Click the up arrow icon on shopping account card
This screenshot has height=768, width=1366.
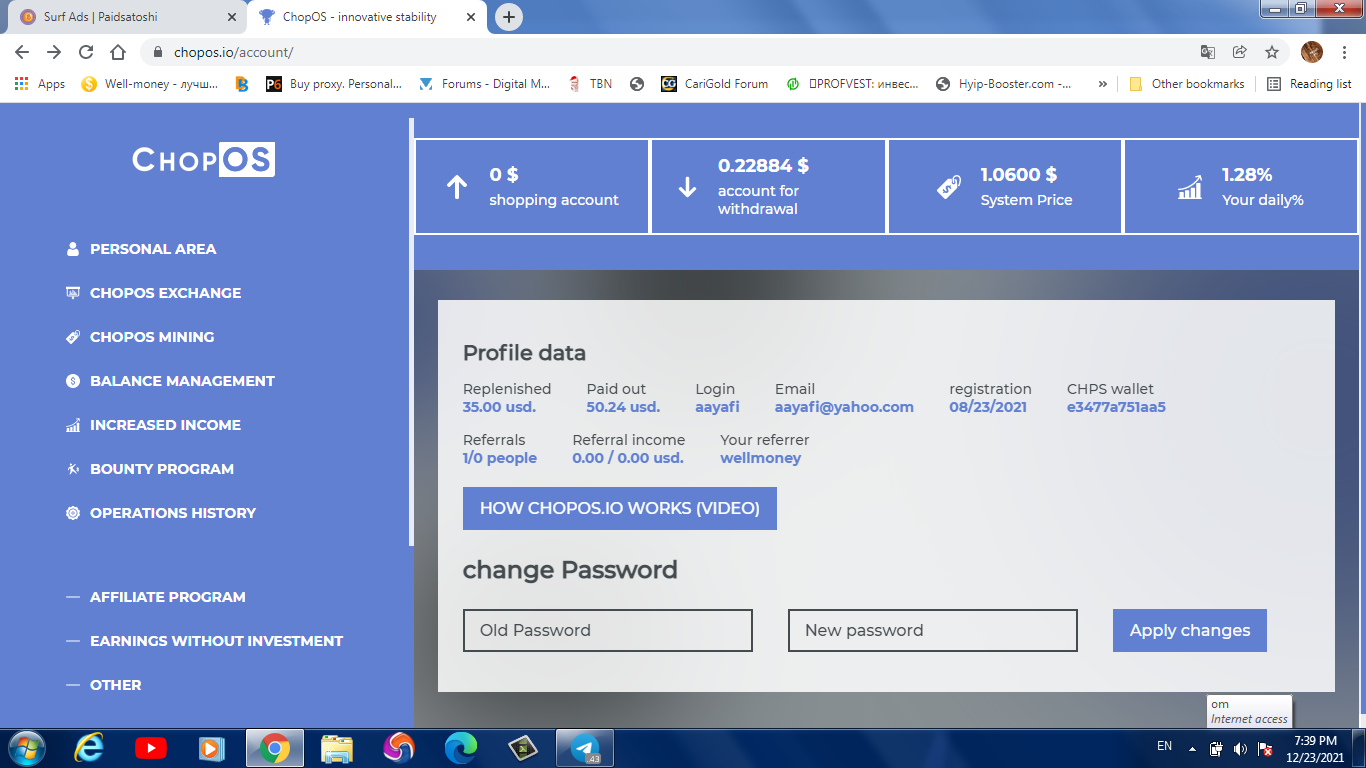pyautogui.click(x=457, y=187)
